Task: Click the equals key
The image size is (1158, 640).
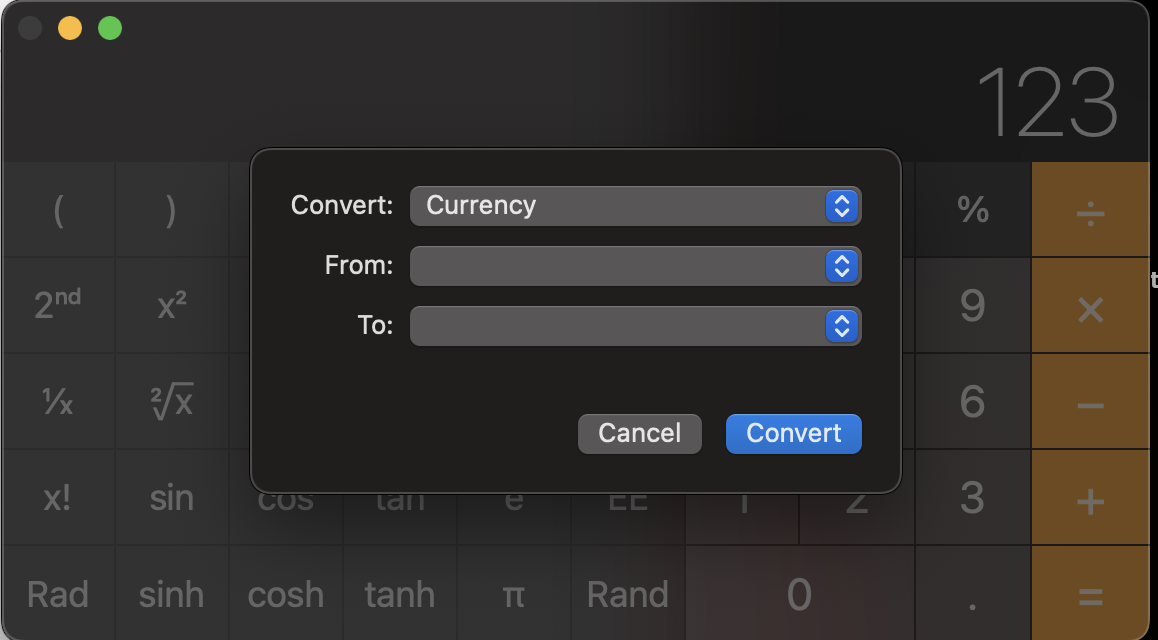Action: pyautogui.click(x=1090, y=596)
